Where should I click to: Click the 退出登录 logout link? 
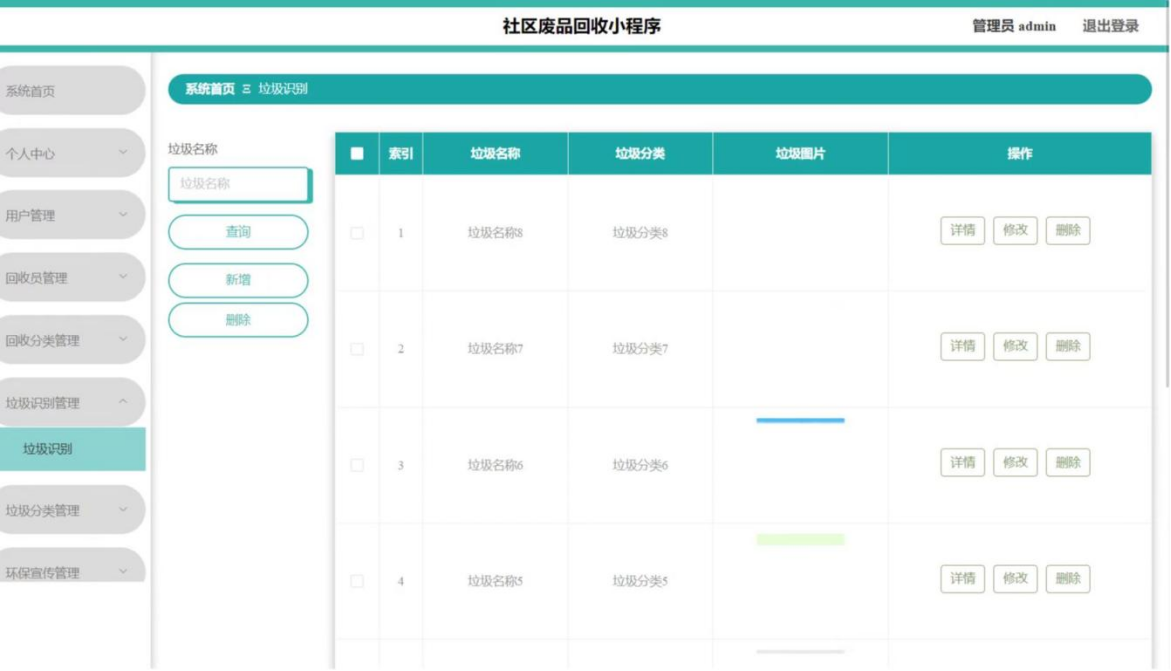[x=1111, y=26]
